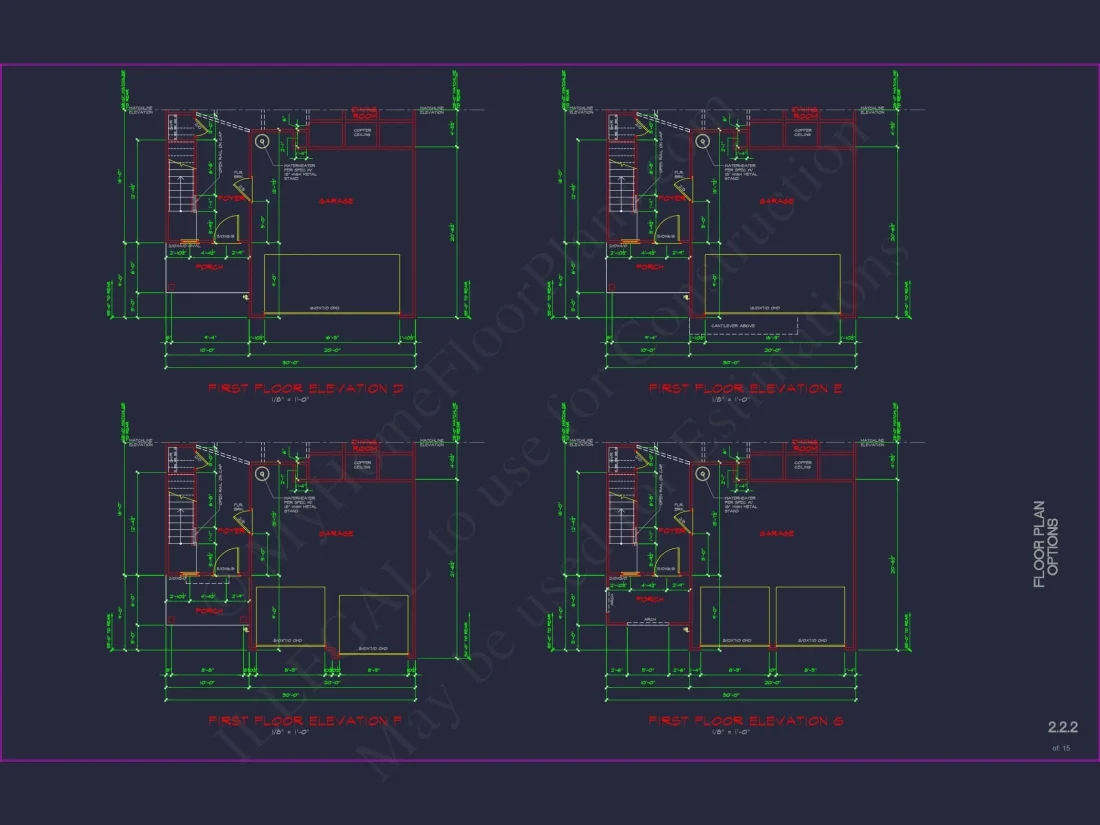Select the staircase symbol in Elevation E
The width and height of the screenshot is (1100, 825).
tap(623, 185)
